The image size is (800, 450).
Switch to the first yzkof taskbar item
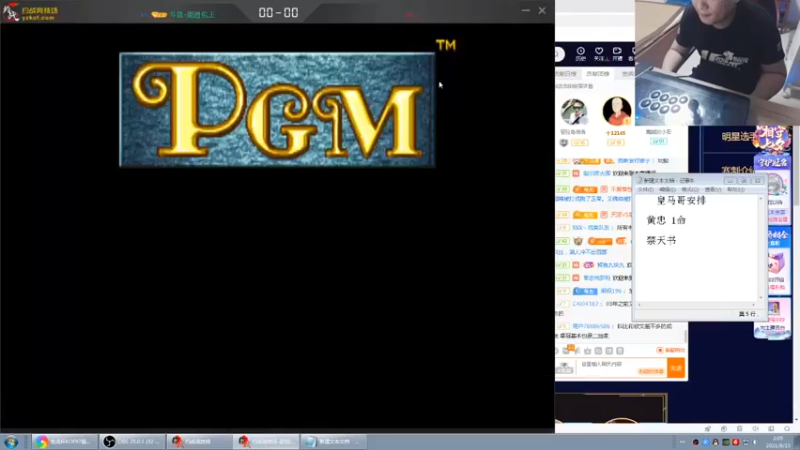pyautogui.click(x=199, y=442)
